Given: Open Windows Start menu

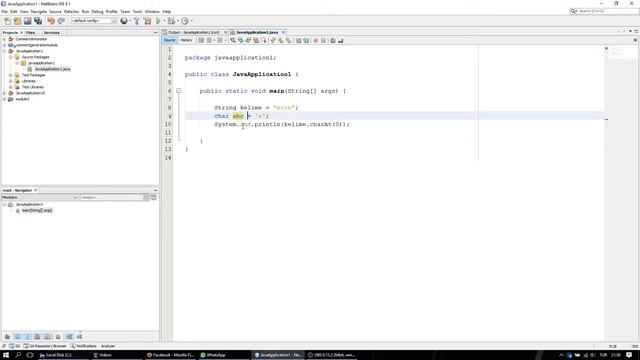Looking at the screenshot, I should coord(6,355).
